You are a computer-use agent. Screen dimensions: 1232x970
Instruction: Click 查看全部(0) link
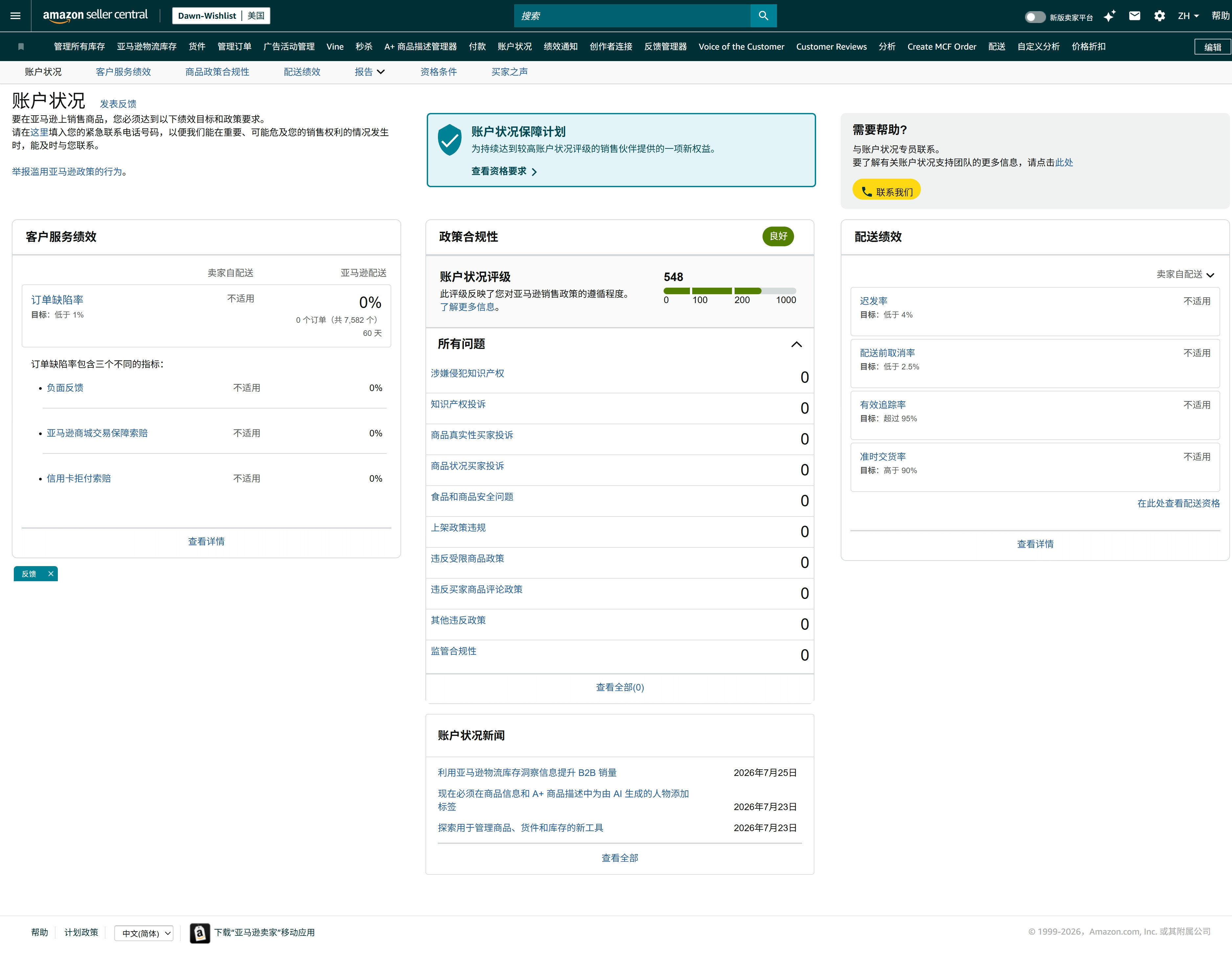(619, 687)
